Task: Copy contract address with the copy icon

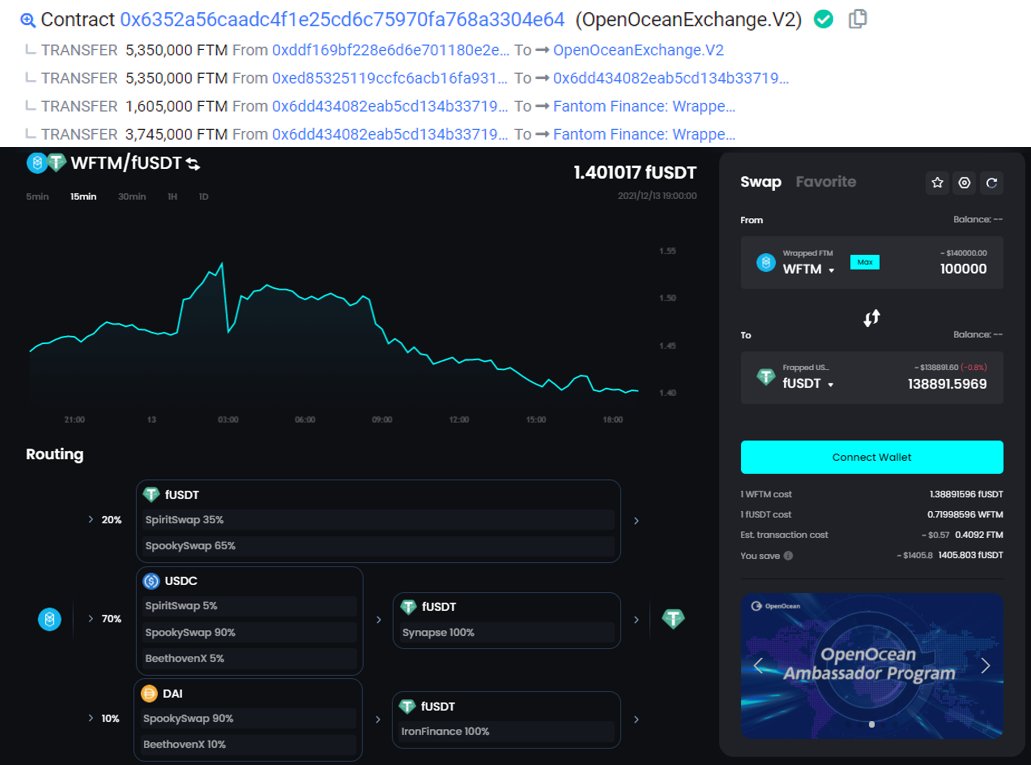Action: point(857,19)
